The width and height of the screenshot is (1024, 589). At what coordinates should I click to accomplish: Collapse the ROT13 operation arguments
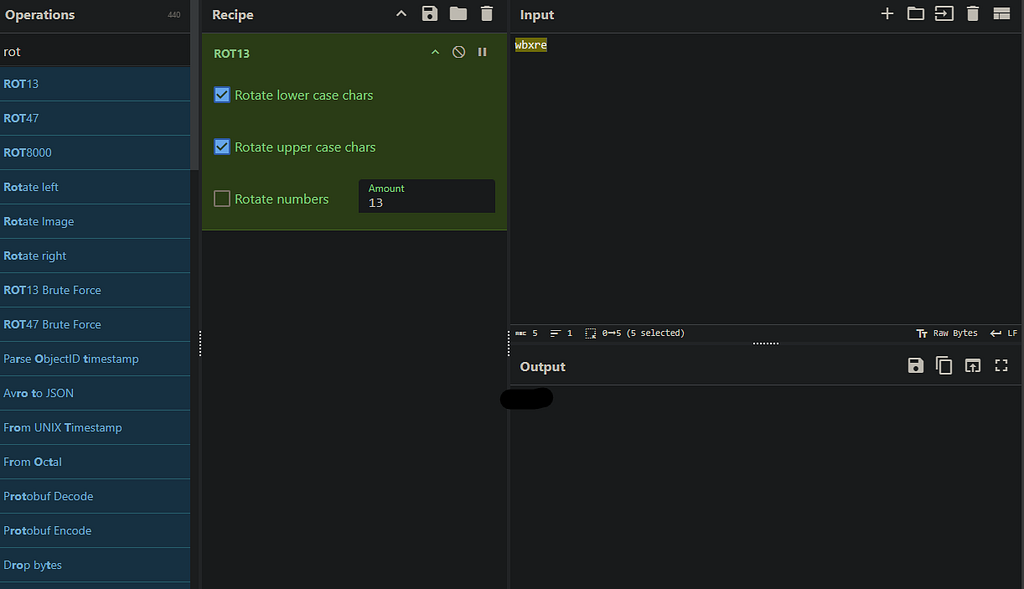(x=435, y=52)
